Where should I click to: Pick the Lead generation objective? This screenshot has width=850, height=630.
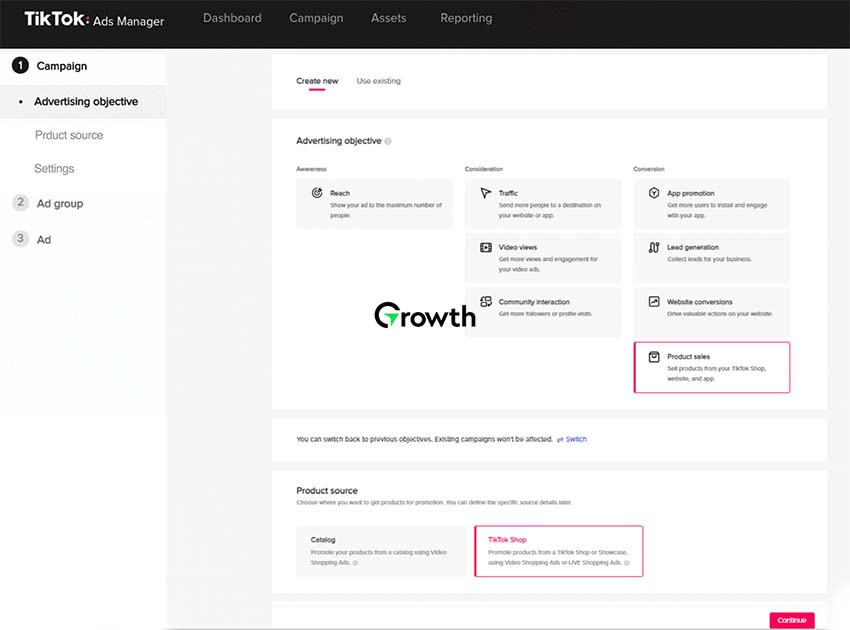(x=712, y=258)
